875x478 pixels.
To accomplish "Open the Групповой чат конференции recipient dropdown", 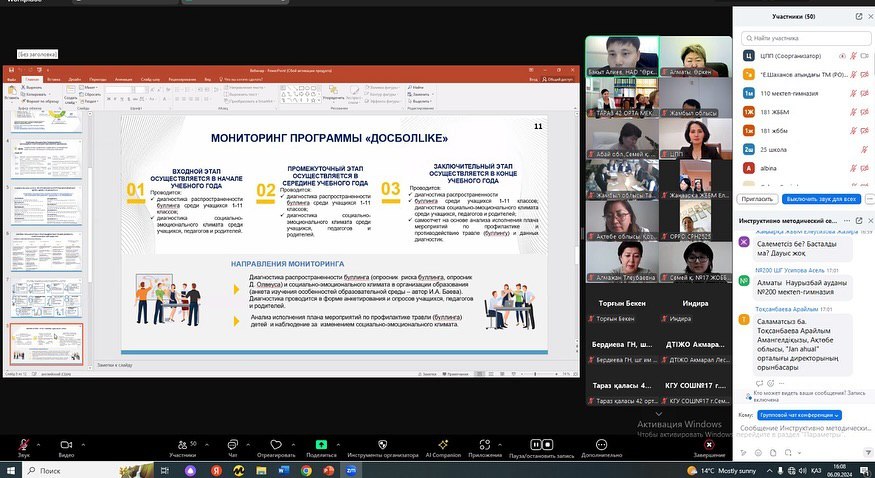I will click(x=800, y=414).
